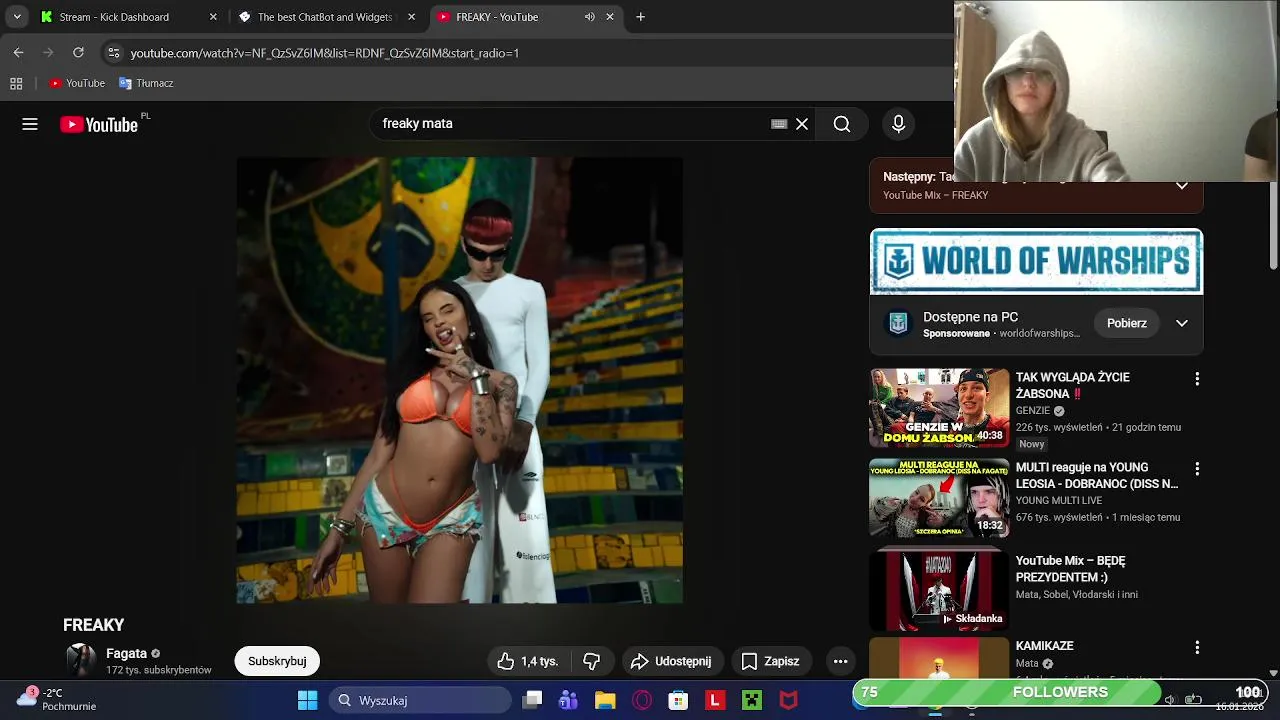Viewport: 1280px width, 720px height.
Task: Open the tab search dropdown arrow
Action: coord(17,17)
